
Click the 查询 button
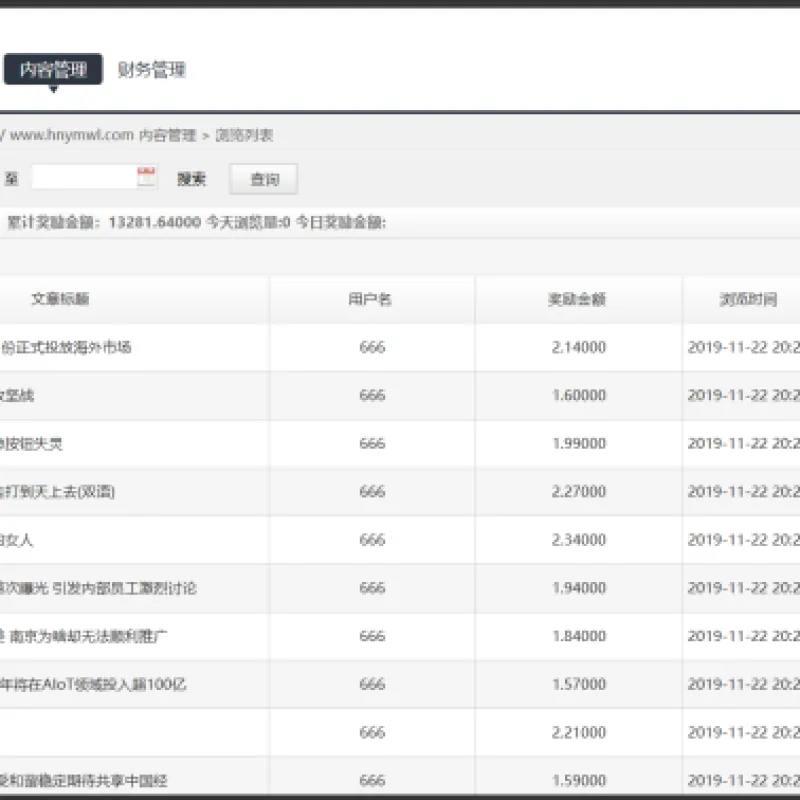coord(264,179)
